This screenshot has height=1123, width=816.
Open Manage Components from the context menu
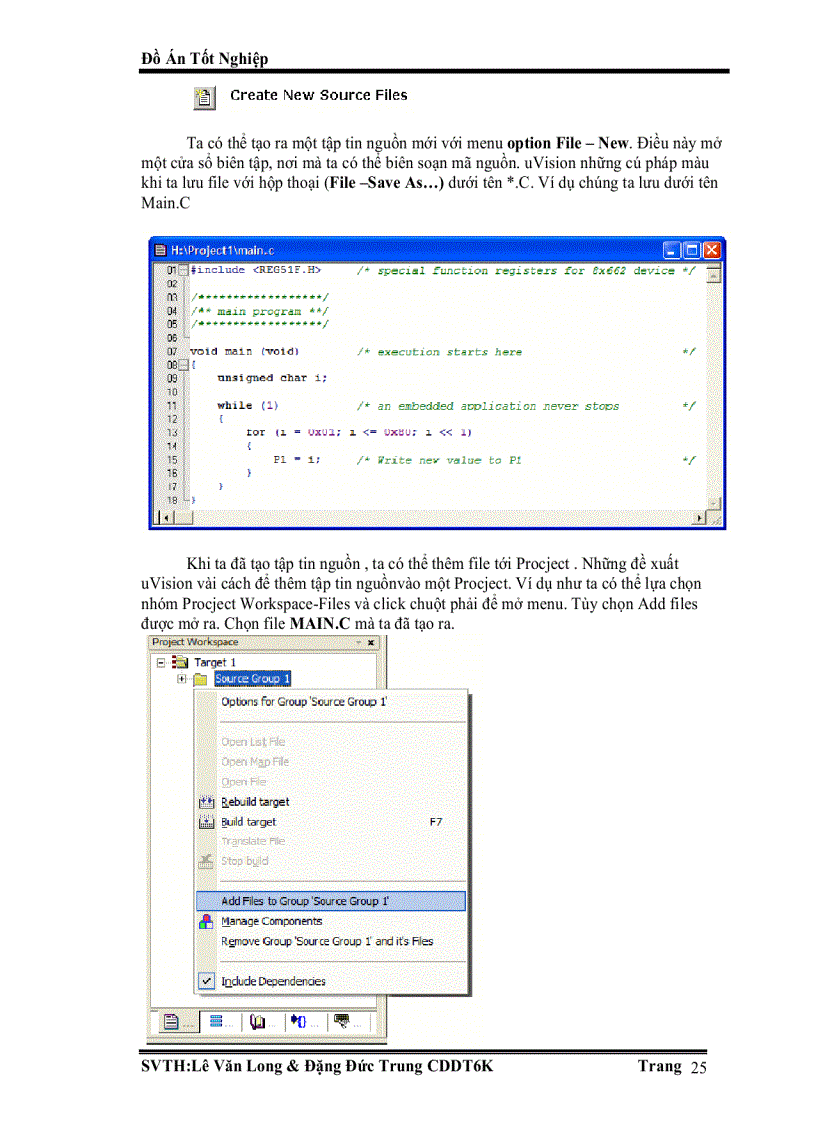click(x=271, y=921)
